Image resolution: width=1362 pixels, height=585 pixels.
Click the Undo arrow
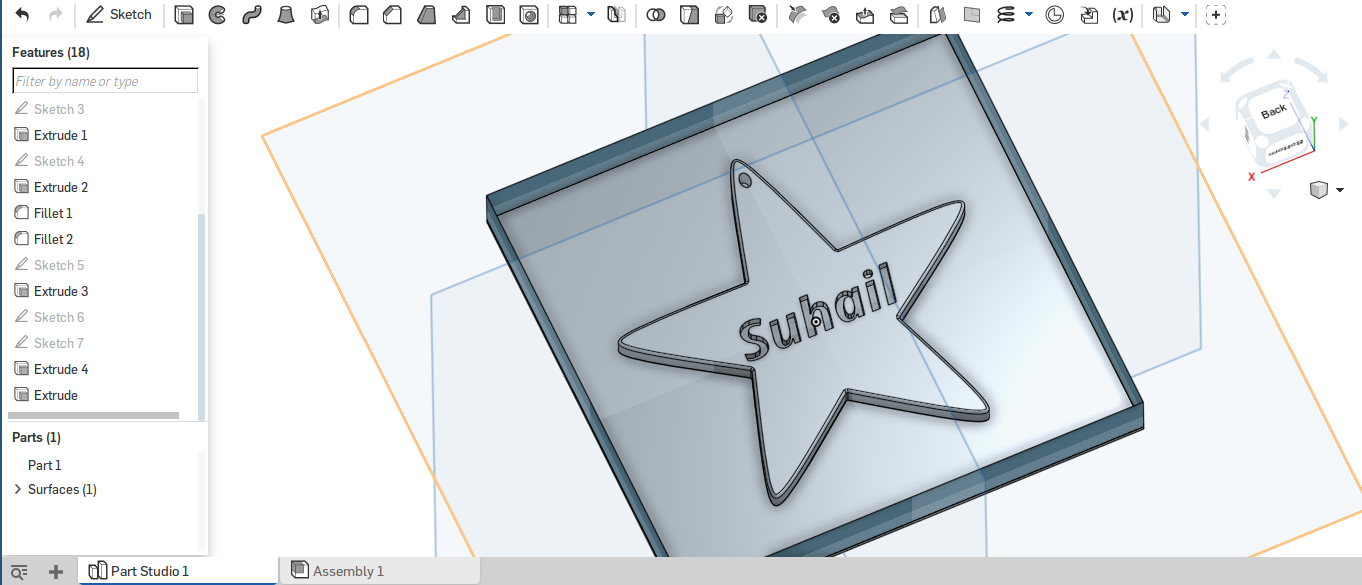tap(22, 15)
